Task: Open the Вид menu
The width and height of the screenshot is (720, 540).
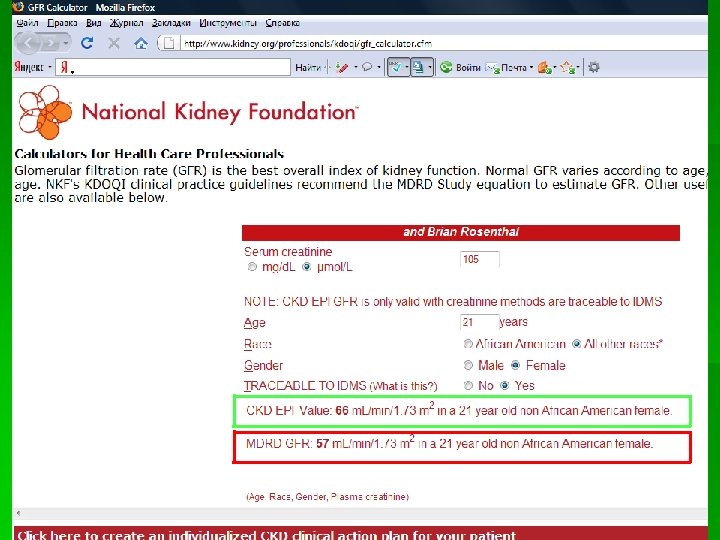Action: (93, 22)
